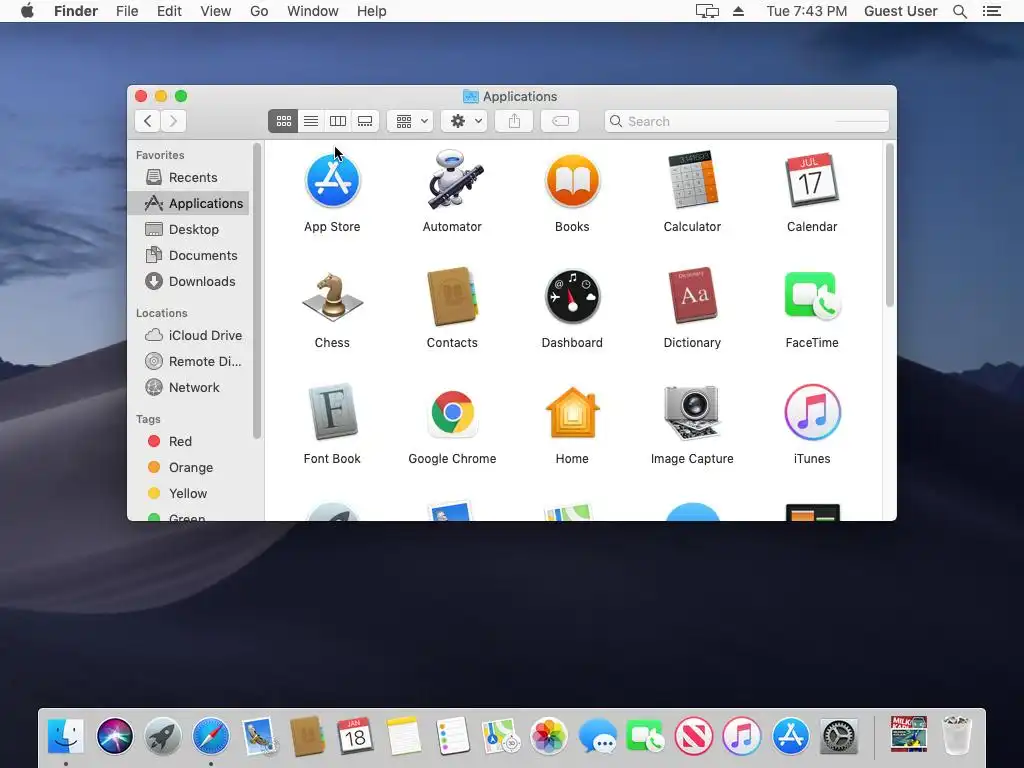Switch to gallery view
1024x768 pixels.
pyautogui.click(x=365, y=121)
